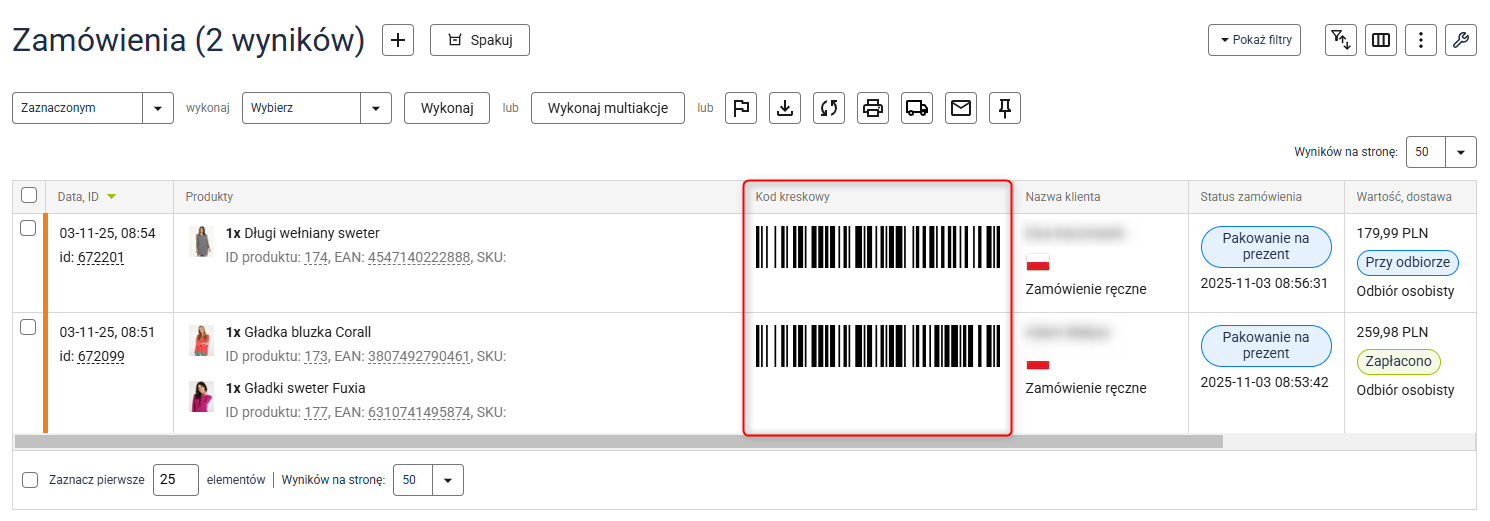Click the delivery truck icon
The image size is (1490, 521).
(917, 108)
